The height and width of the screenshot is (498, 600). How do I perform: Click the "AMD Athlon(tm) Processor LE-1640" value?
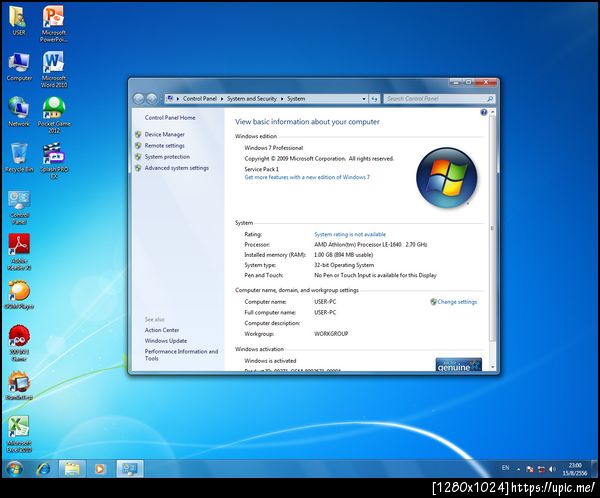[358, 244]
